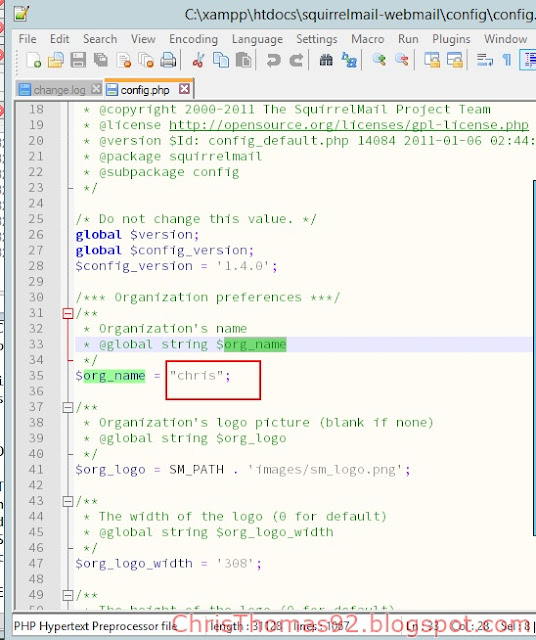Screen dimensions: 536x640
Task: Click the Paste clipboard icon
Action: pyautogui.click(x=244, y=60)
